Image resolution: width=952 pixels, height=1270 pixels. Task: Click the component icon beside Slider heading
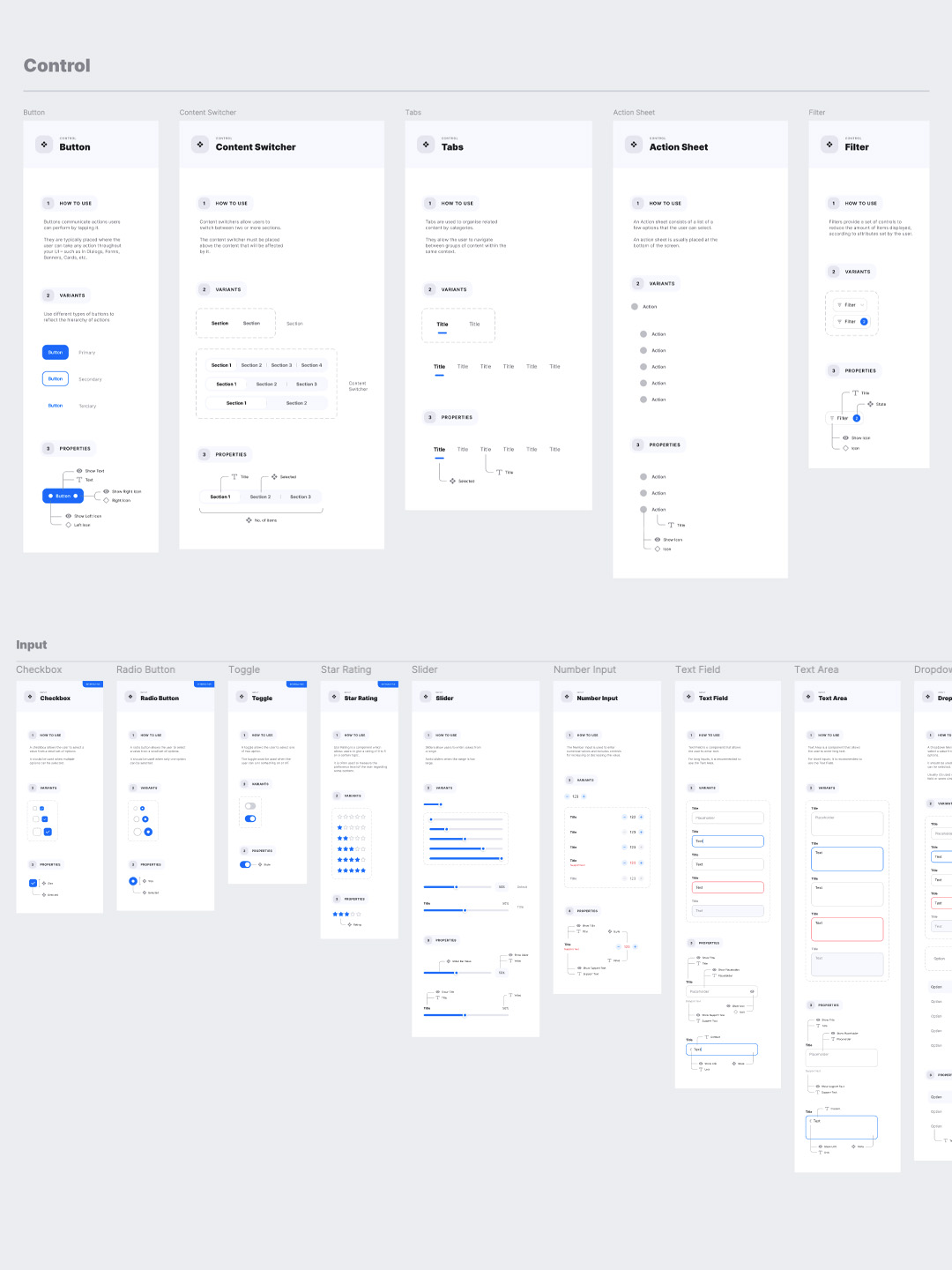[424, 697]
